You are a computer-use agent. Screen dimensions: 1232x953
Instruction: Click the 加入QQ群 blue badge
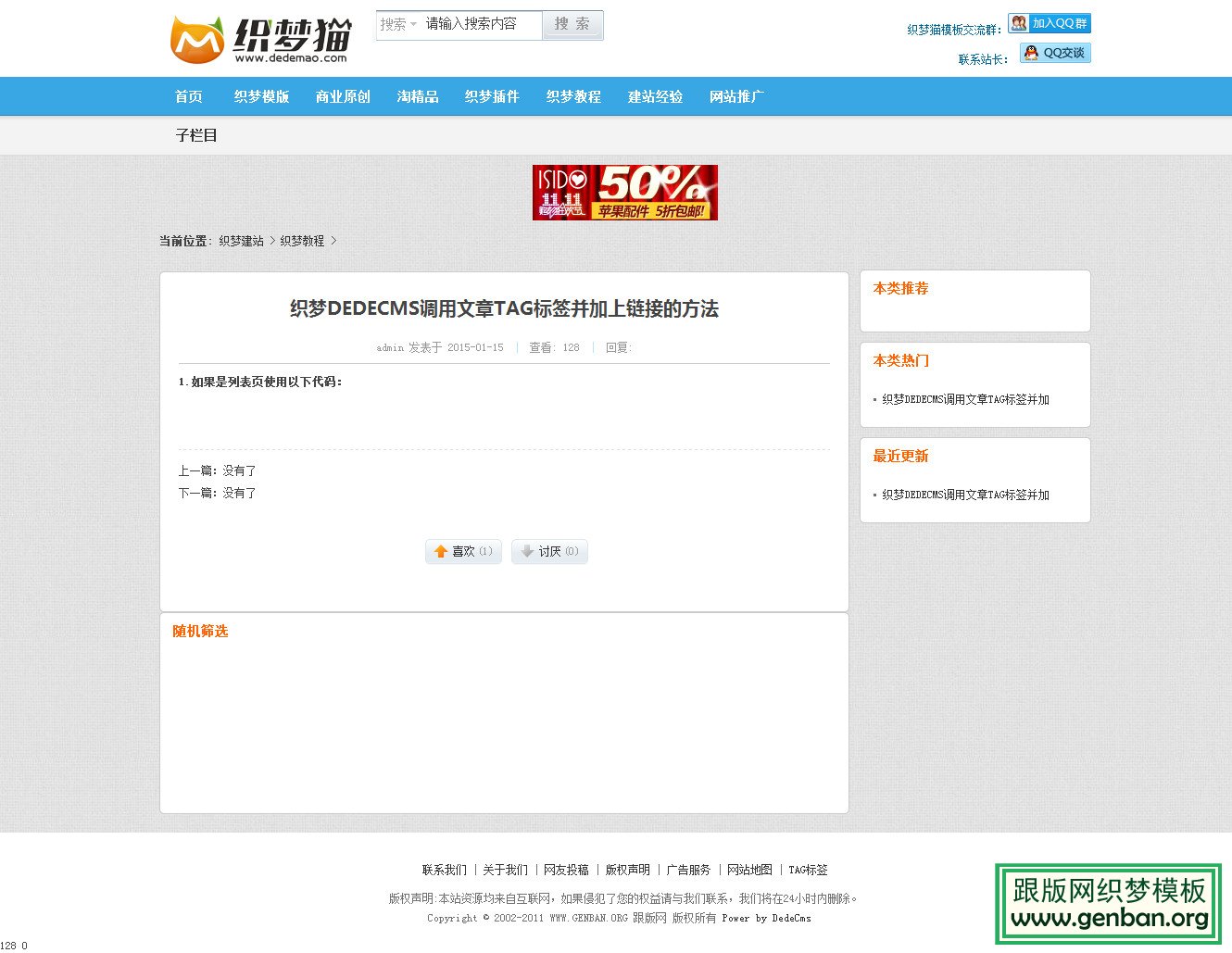1056,22
